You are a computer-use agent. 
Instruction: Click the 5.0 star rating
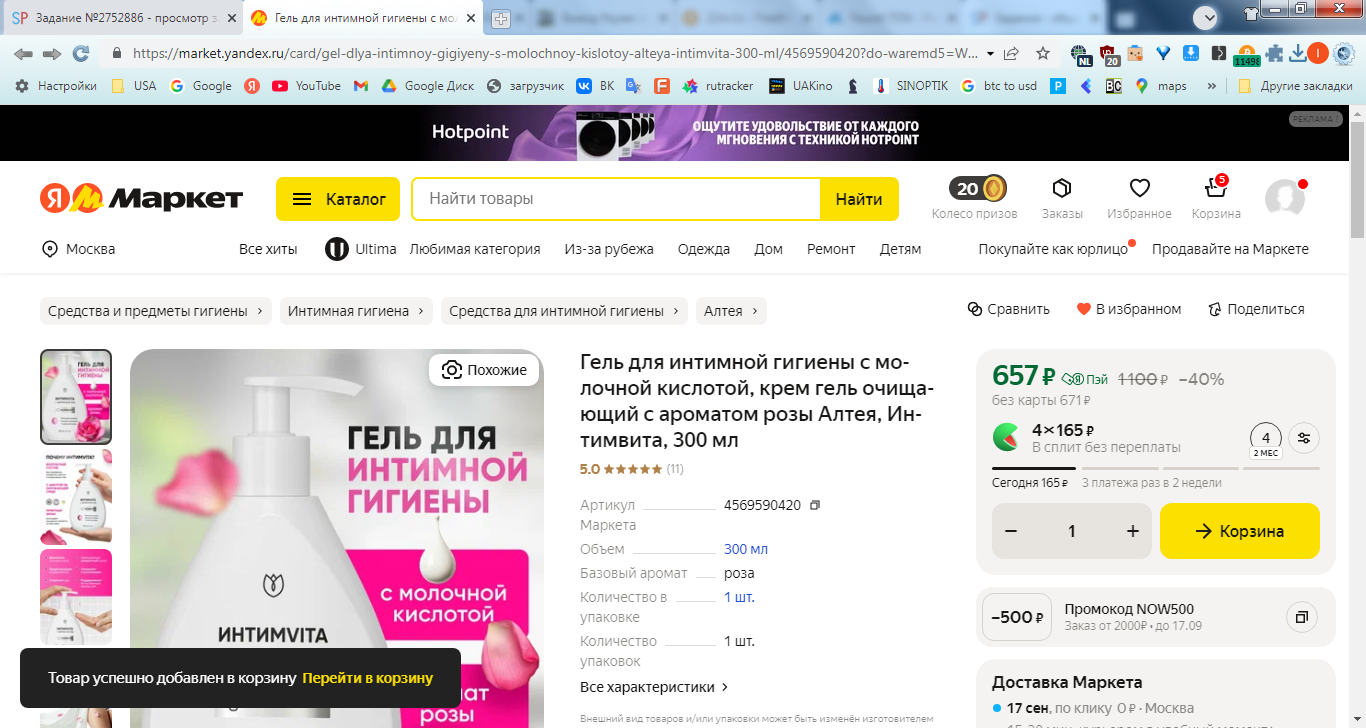point(621,468)
